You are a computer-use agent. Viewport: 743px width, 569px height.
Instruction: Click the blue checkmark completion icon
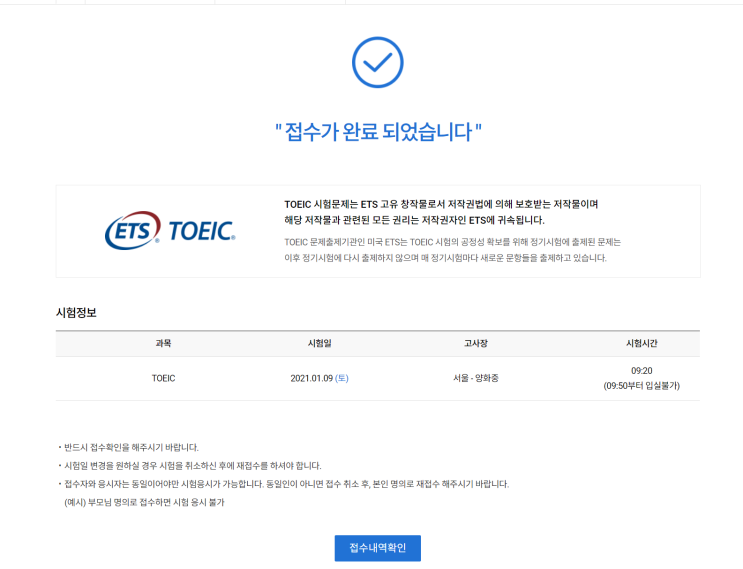tap(378, 62)
